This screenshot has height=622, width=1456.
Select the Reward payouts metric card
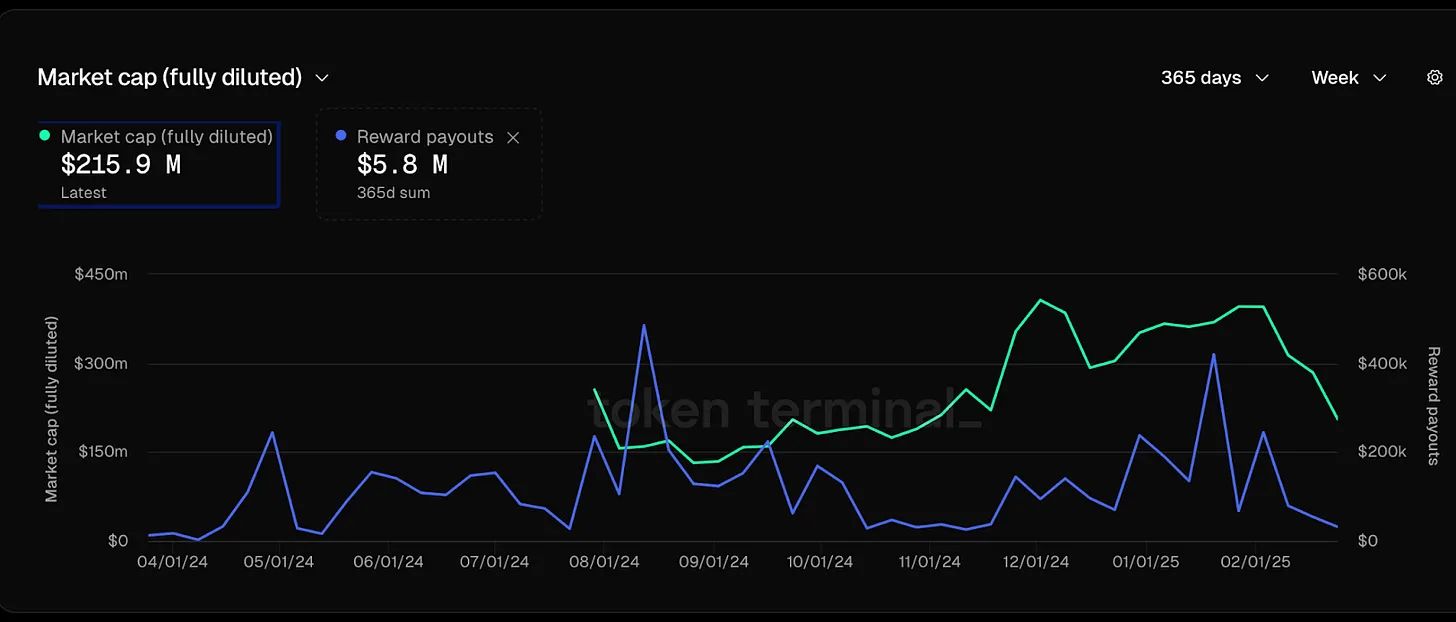(x=429, y=164)
